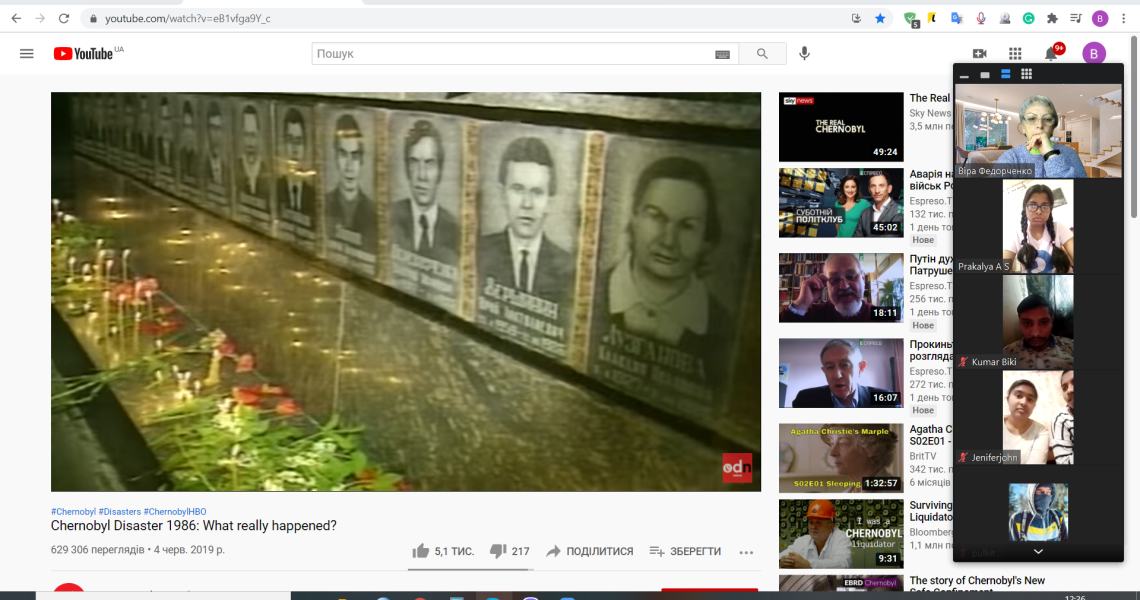The image size is (1140, 600).
Task: Minimize the meeting video panel
Action: click(964, 75)
